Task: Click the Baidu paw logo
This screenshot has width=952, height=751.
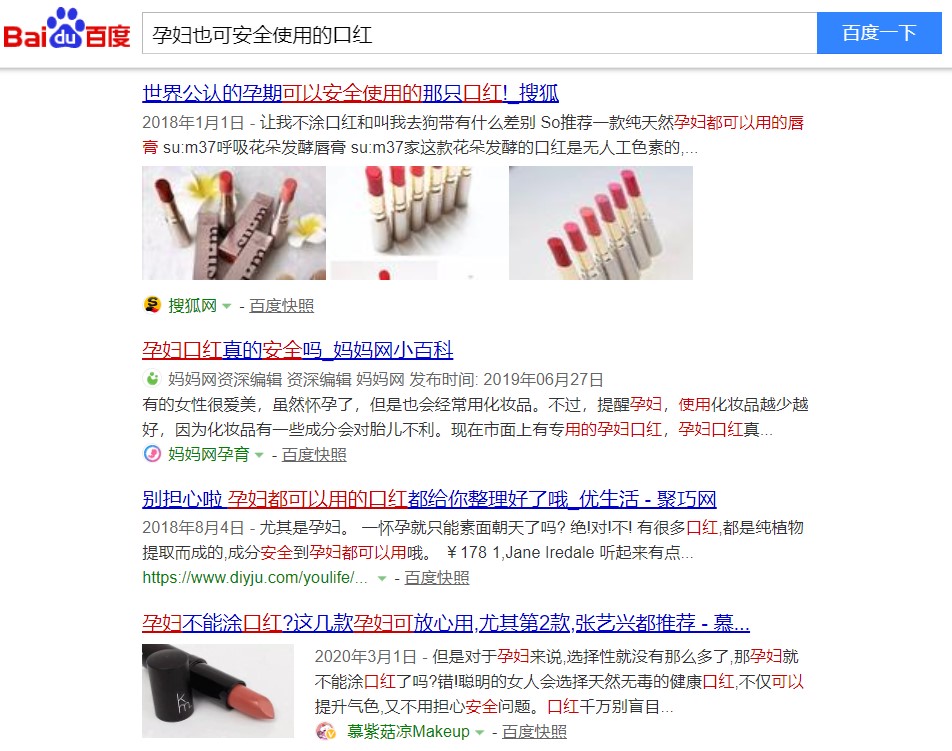Action: point(67,29)
